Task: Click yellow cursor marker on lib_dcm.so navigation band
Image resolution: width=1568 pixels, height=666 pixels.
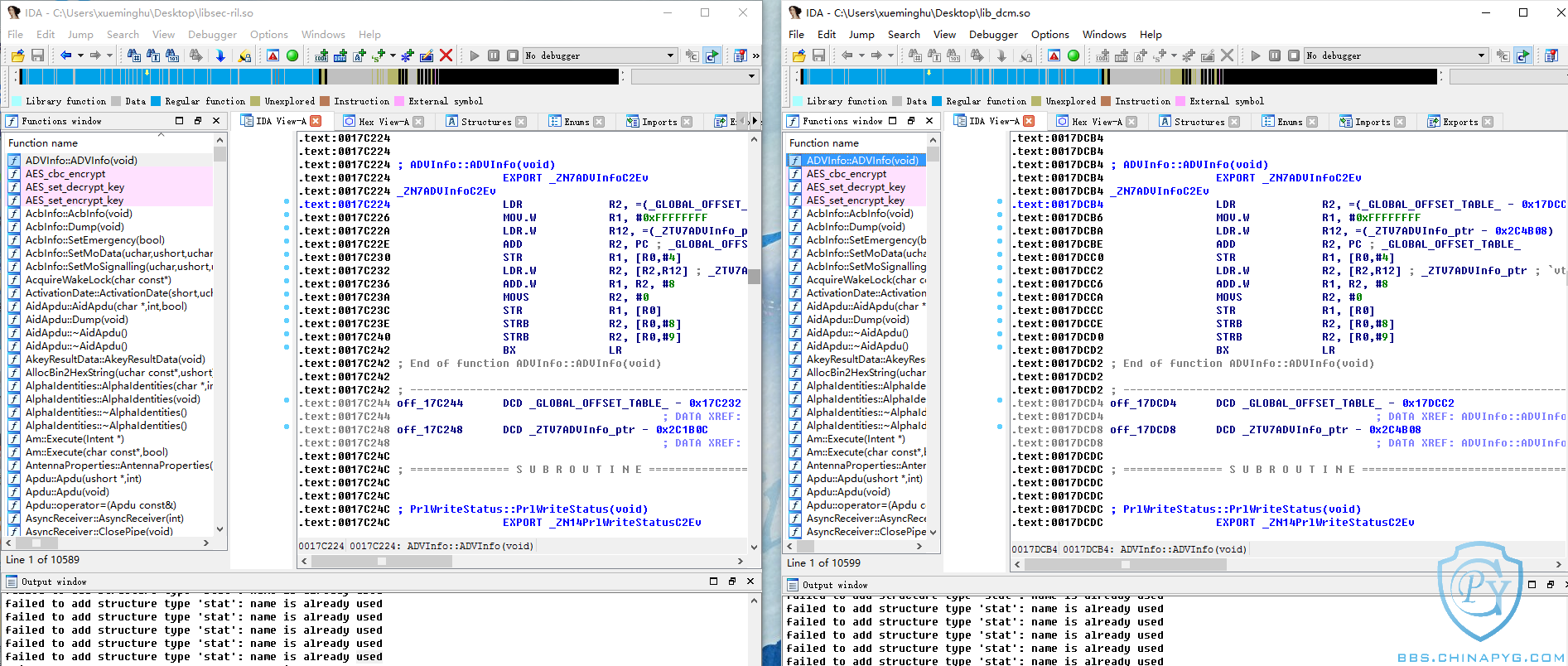Action: [929, 73]
